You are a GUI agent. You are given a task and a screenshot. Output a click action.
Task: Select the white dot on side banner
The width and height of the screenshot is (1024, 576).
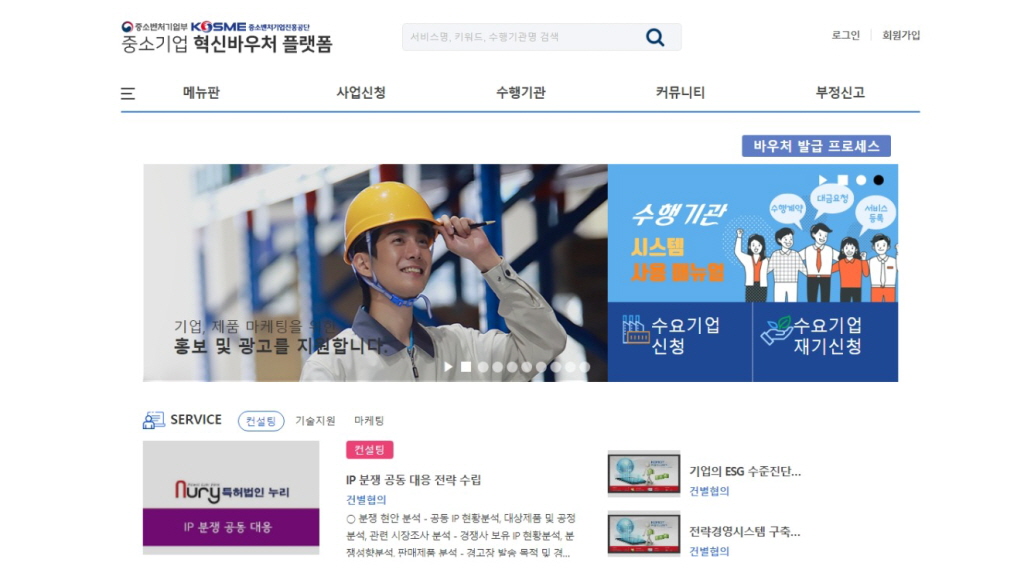coord(861,180)
